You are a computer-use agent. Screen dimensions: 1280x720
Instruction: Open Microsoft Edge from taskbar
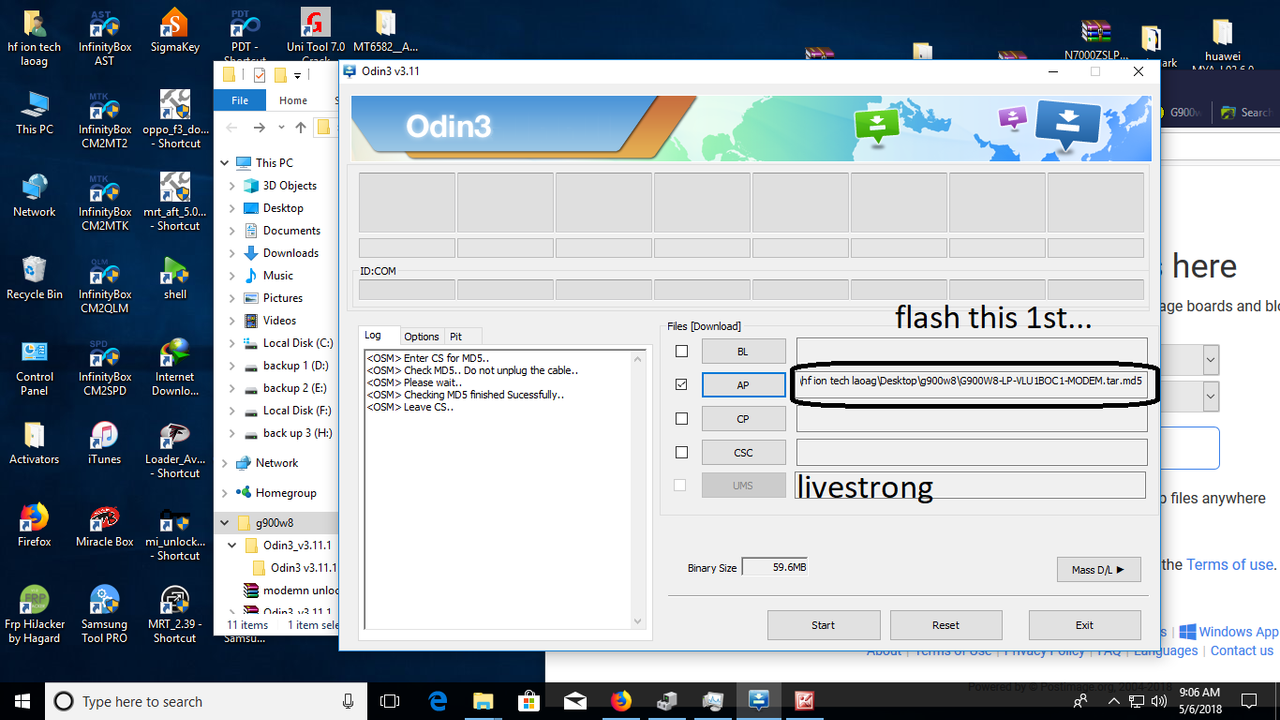(438, 701)
